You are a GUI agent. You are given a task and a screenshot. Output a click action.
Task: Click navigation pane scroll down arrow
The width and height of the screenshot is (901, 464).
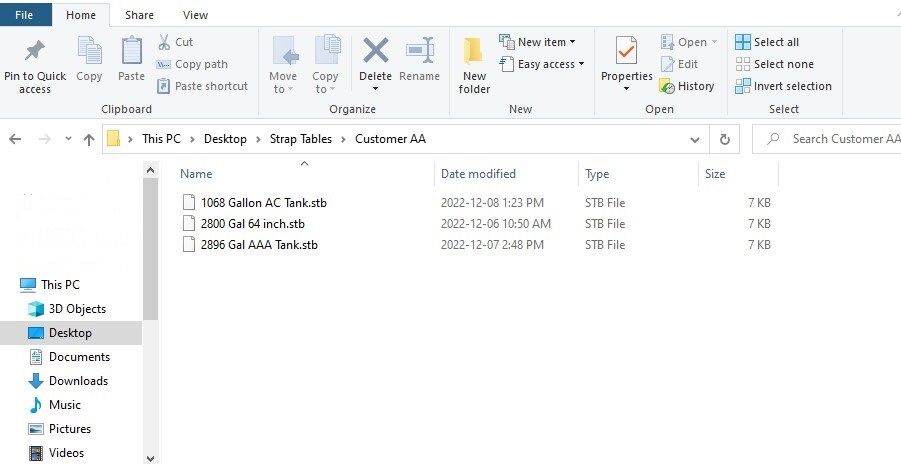click(x=150, y=458)
